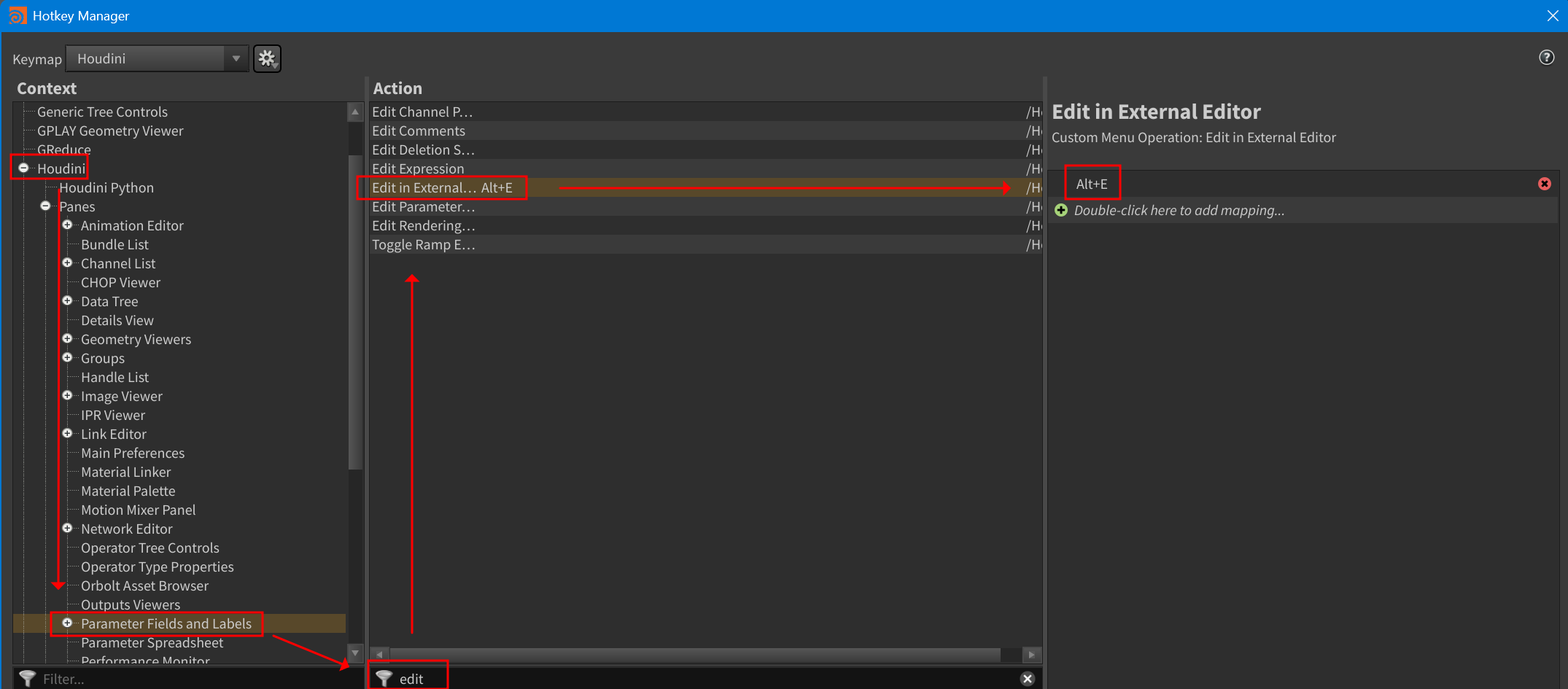Select IPR Viewer context

coord(113,415)
